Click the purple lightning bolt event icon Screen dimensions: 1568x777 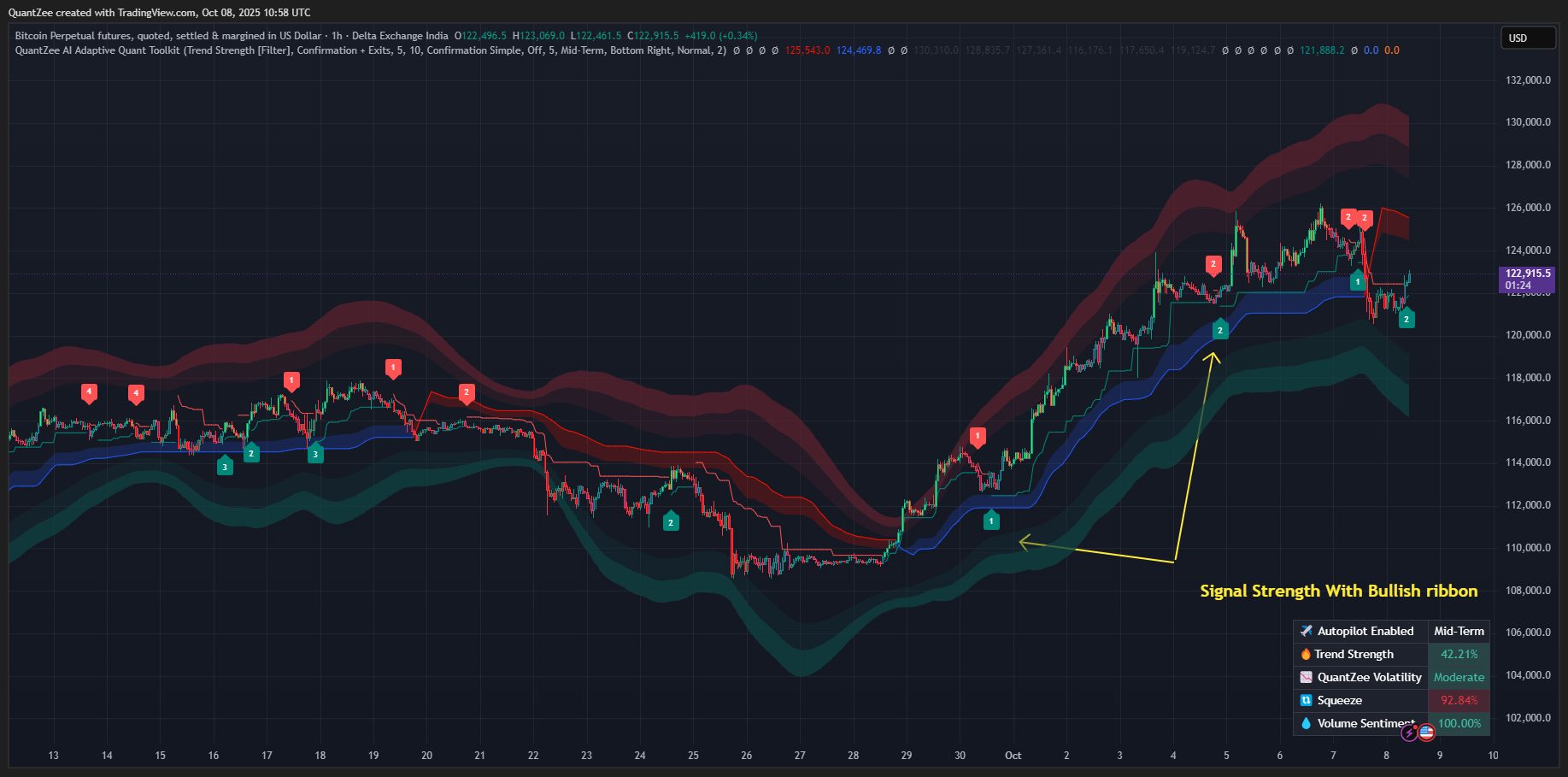tap(1409, 733)
